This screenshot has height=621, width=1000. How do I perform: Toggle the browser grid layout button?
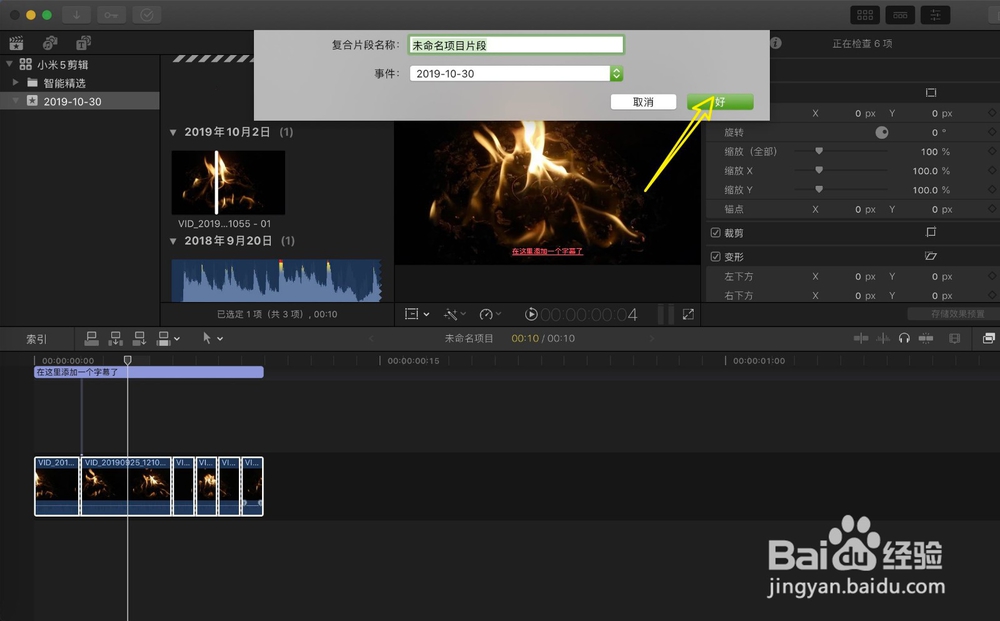865,15
